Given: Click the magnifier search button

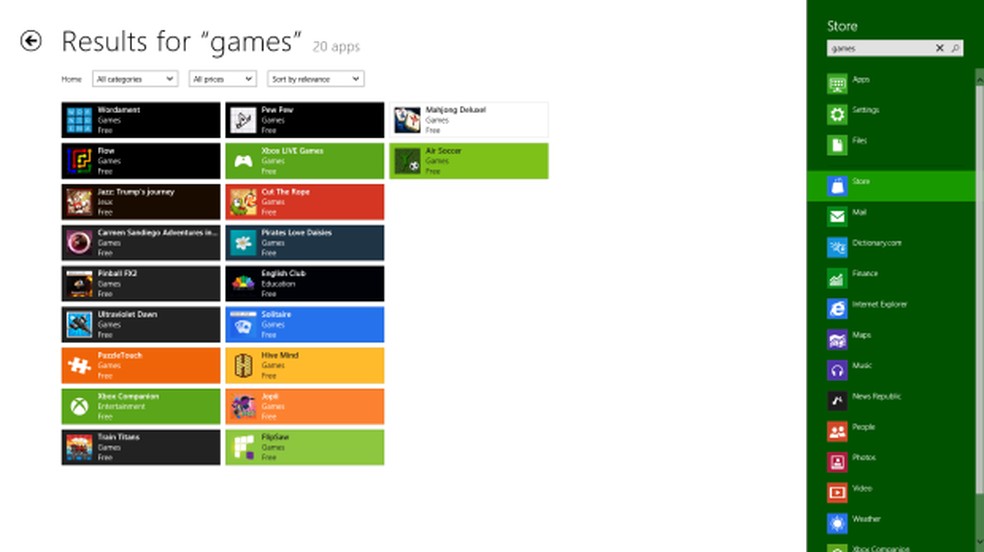Looking at the screenshot, I should (x=955, y=48).
